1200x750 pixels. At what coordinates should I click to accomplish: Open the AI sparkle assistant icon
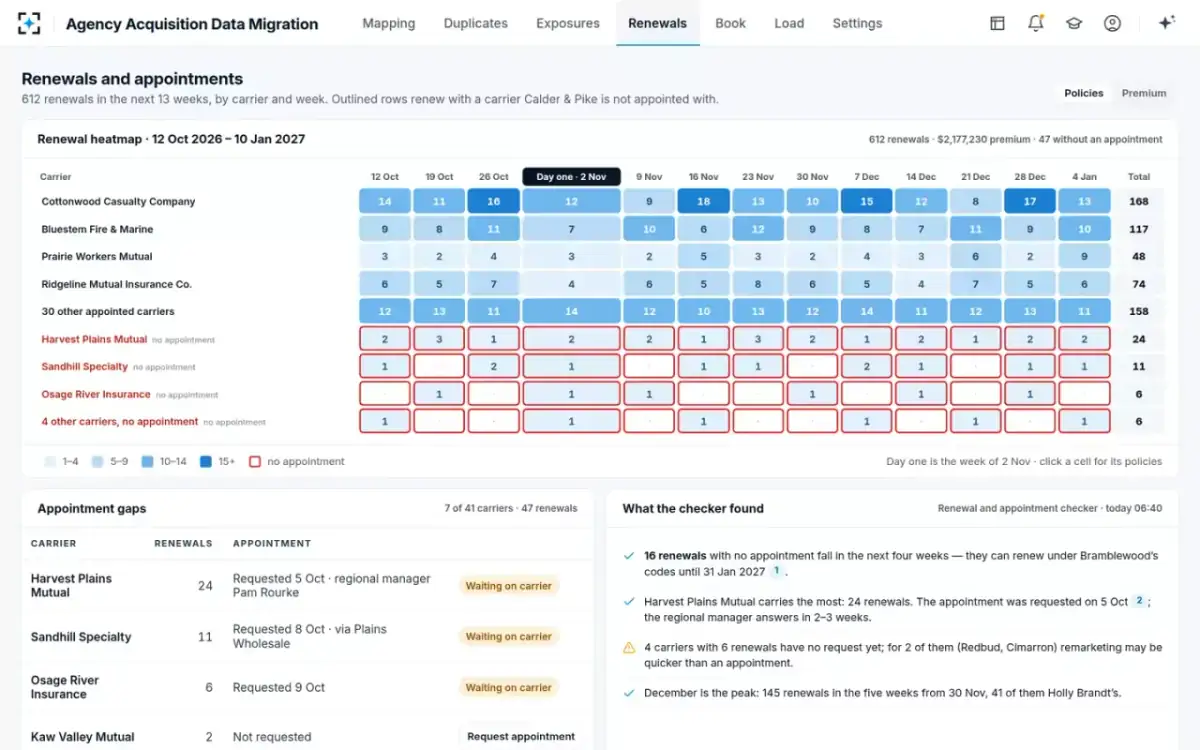(1166, 23)
